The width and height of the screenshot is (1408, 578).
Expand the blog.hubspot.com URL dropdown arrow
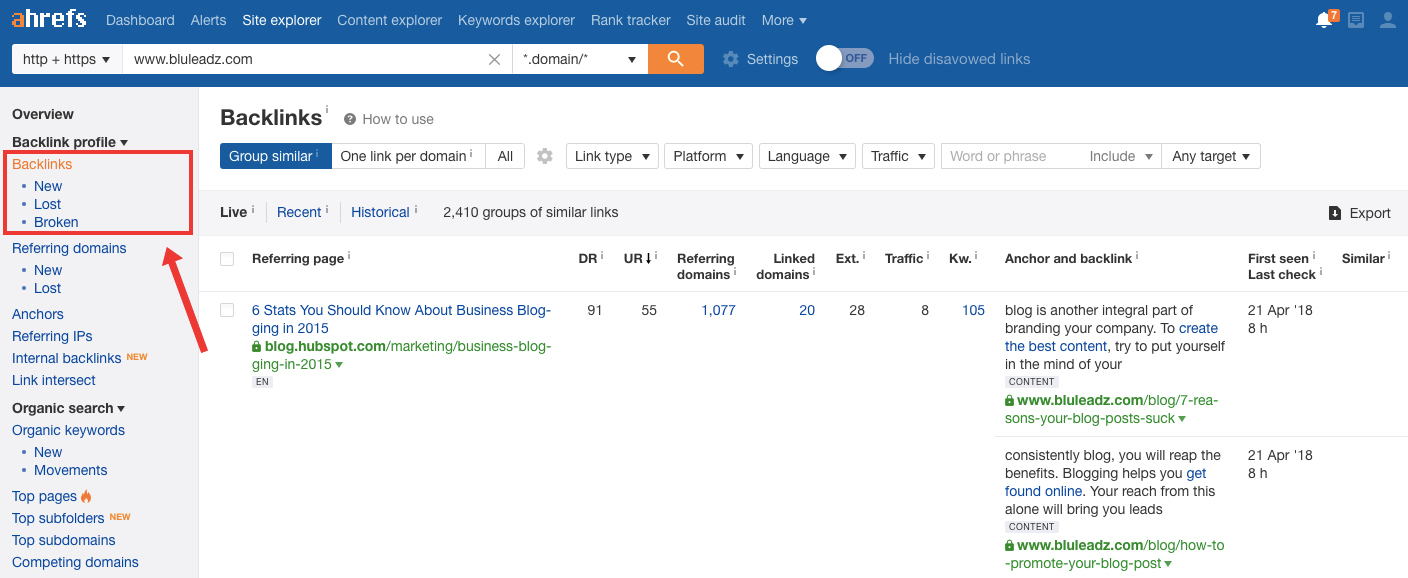[339, 365]
